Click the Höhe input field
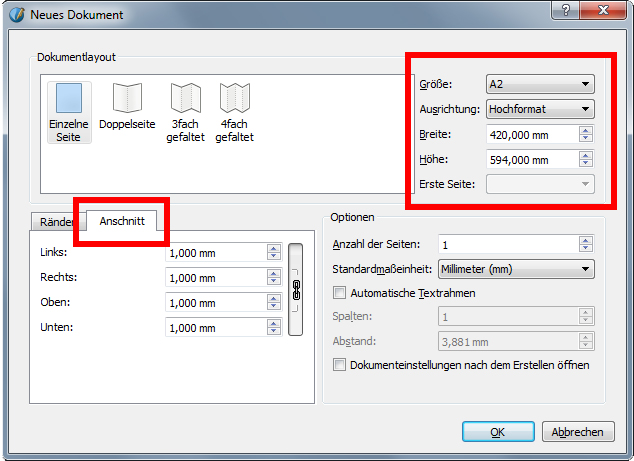This screenshot has width=634, height=461. tap(530, 159)
